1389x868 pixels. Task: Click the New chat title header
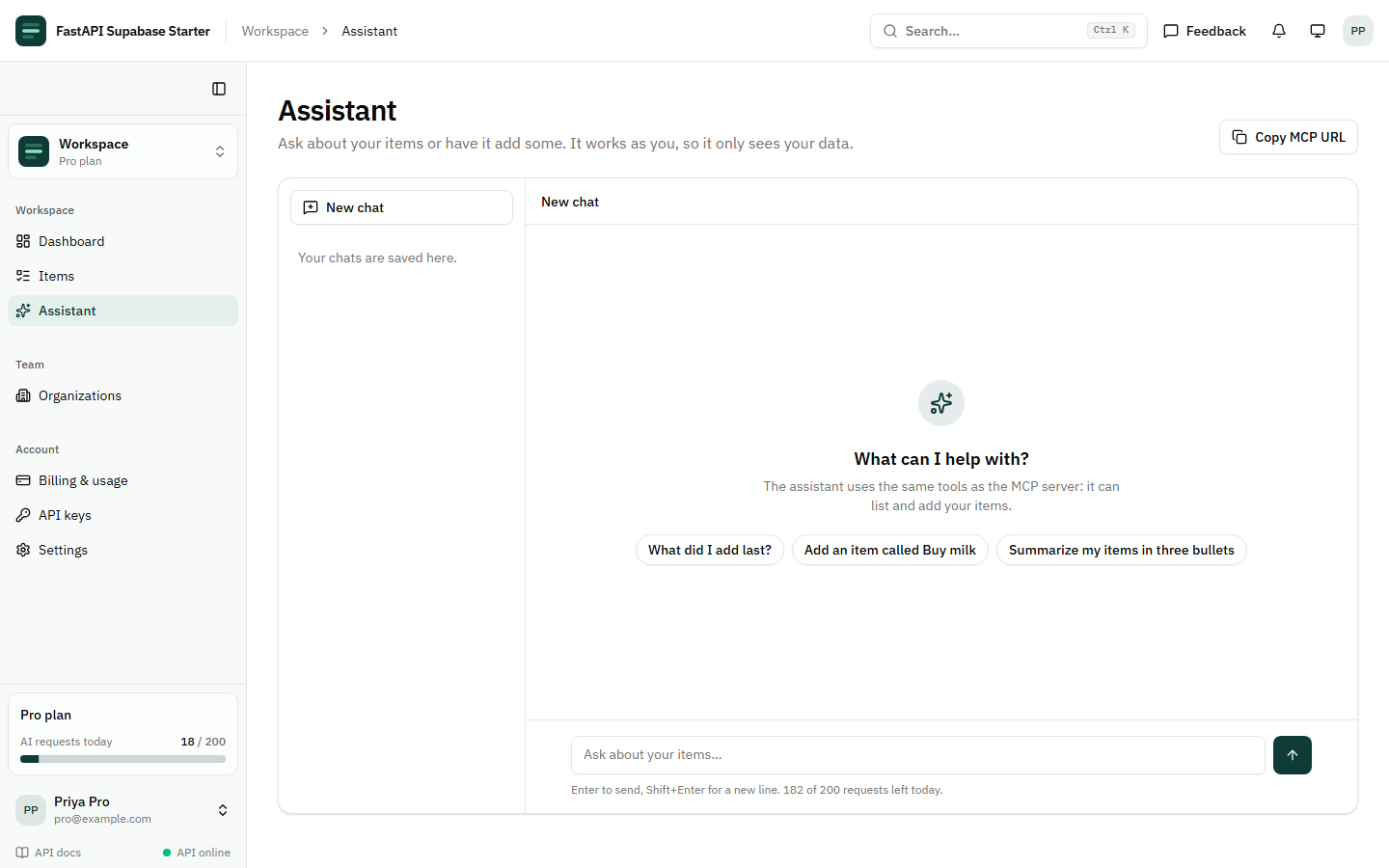pyautogui.click(x=570, y=202)
